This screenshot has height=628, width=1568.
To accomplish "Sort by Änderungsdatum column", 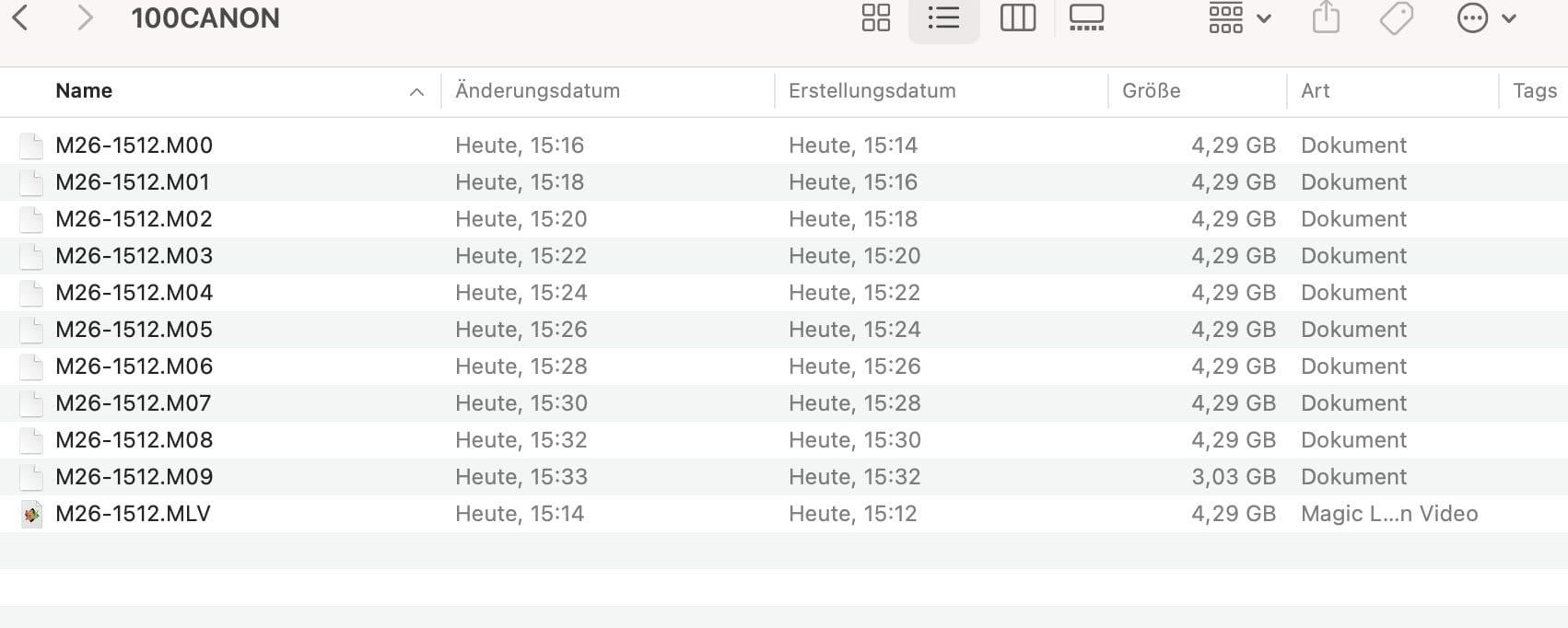I will pos(537,91).
